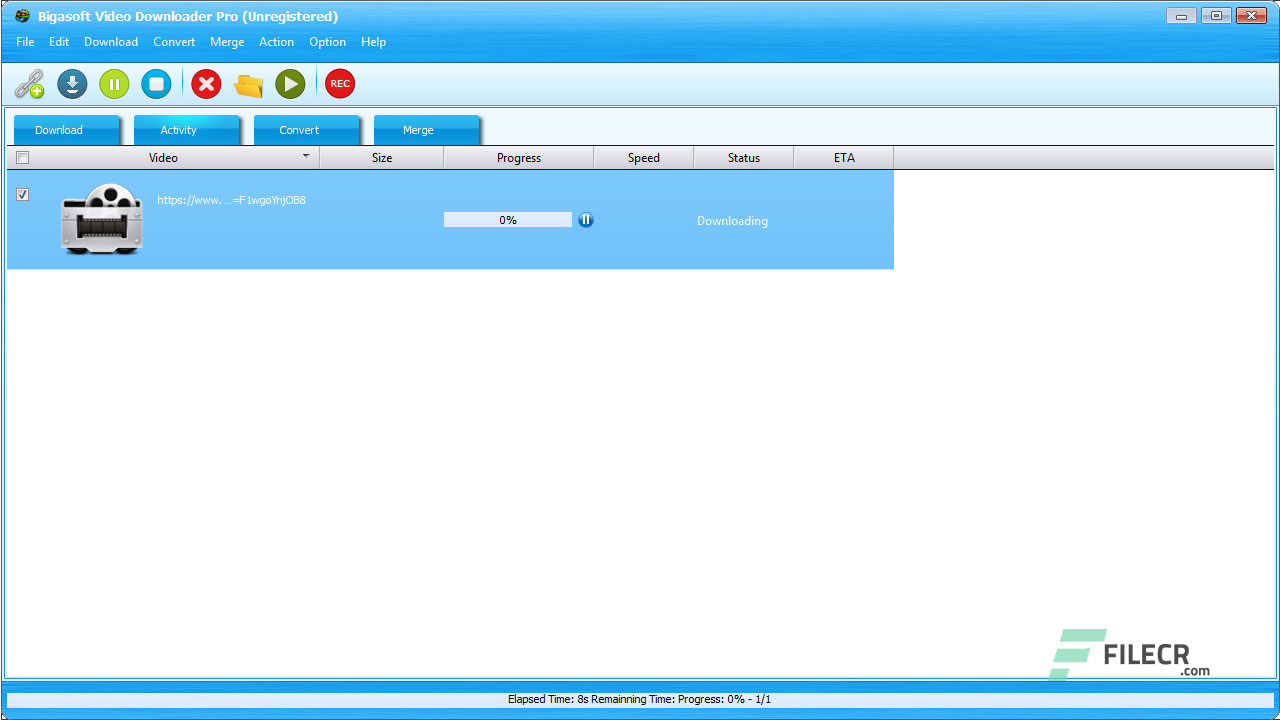The height and width of the screenshot is (720, 1280).
Task: Open the Video column sort dropdown arrow
Action: (x=306, y=156)
